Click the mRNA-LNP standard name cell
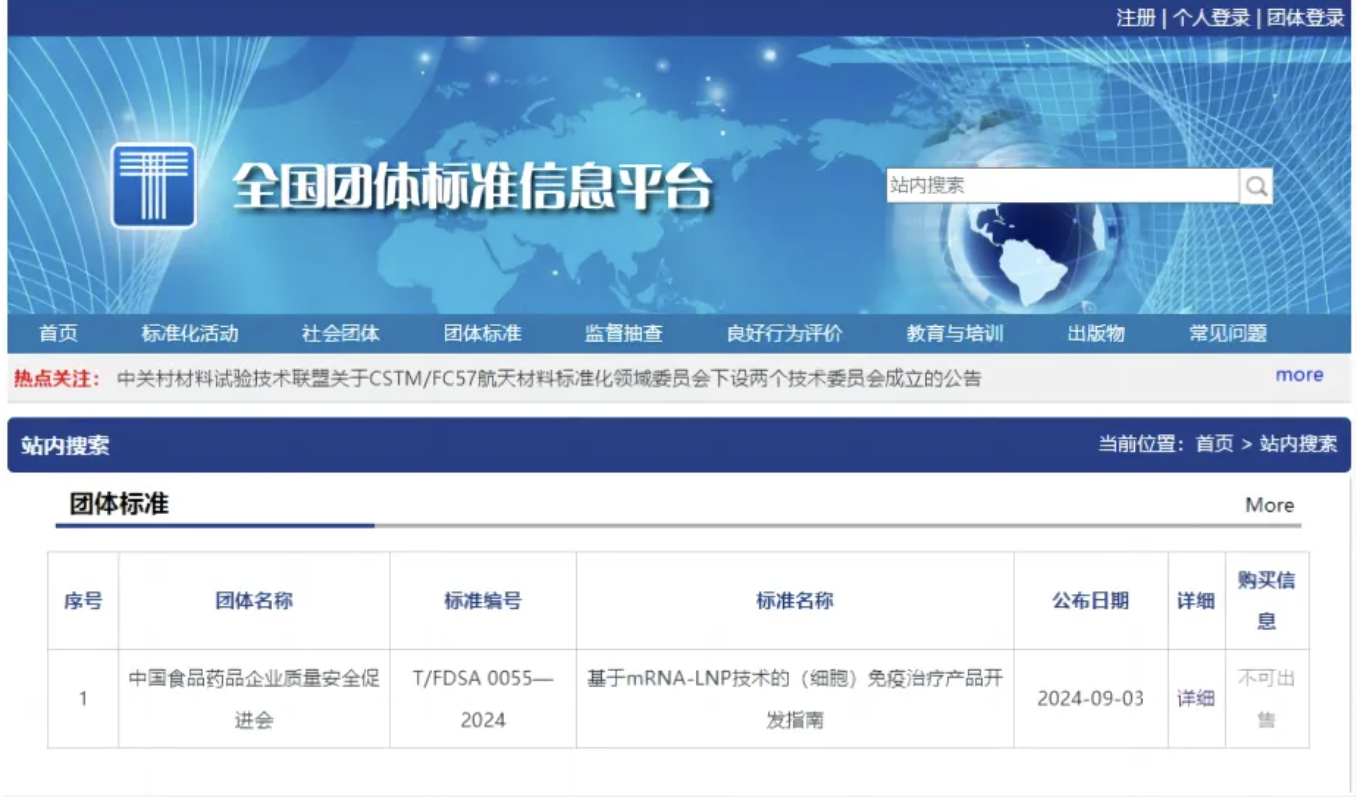This screenshot has width=1356, height=800. [795, 699]
